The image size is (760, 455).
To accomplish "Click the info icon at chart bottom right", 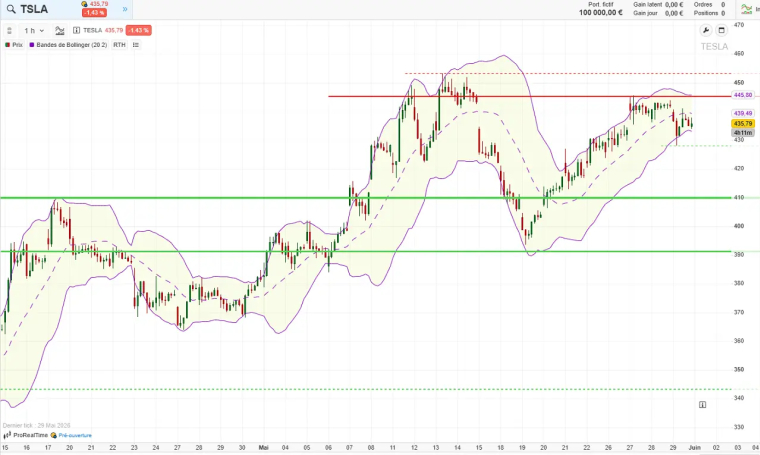I will point(702,405).
